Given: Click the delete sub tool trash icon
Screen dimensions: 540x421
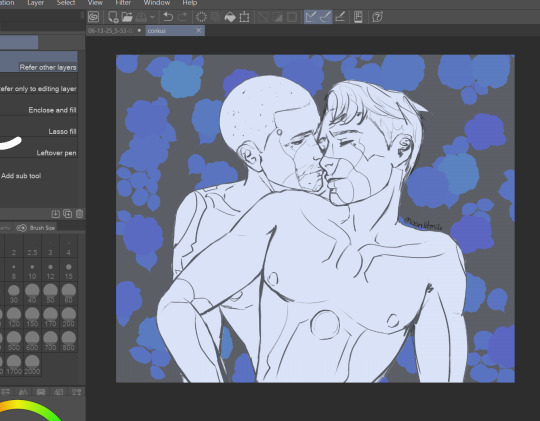Looking at the screenshot, I should click(x=80, y=214).
